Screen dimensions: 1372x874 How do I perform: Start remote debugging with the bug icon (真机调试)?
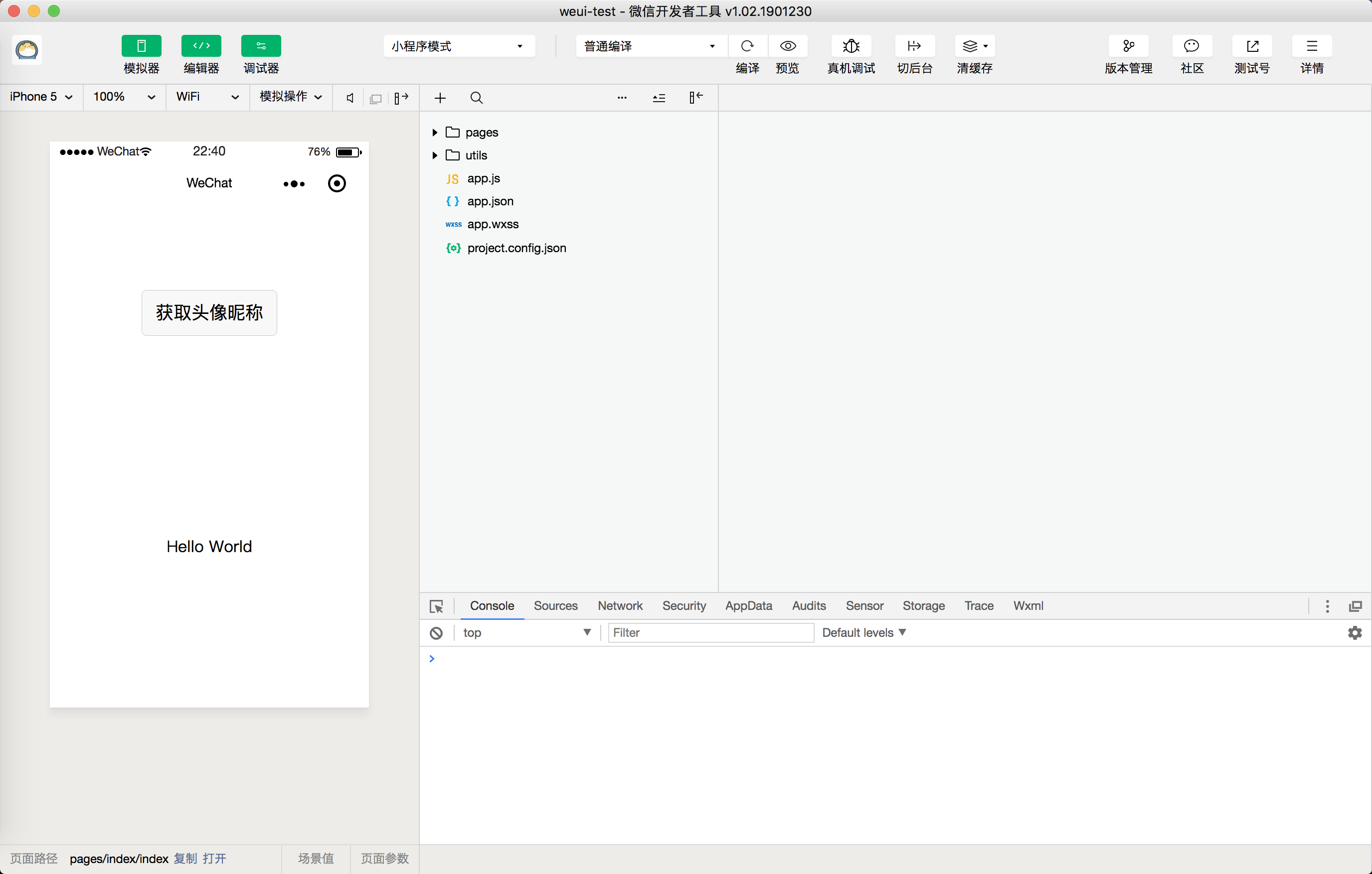pyautogui.click(x=851, y=46)
